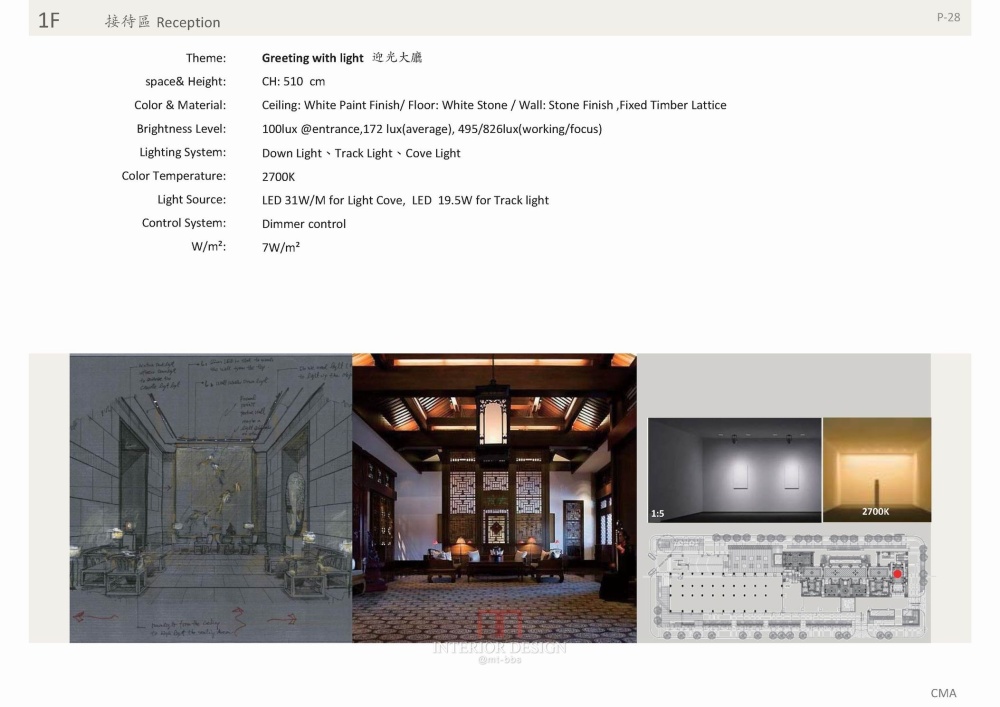Viewport: 1000px width, 707px height.
Task: Click the Light Source LED specification line
Action: [x=405, y=200]
